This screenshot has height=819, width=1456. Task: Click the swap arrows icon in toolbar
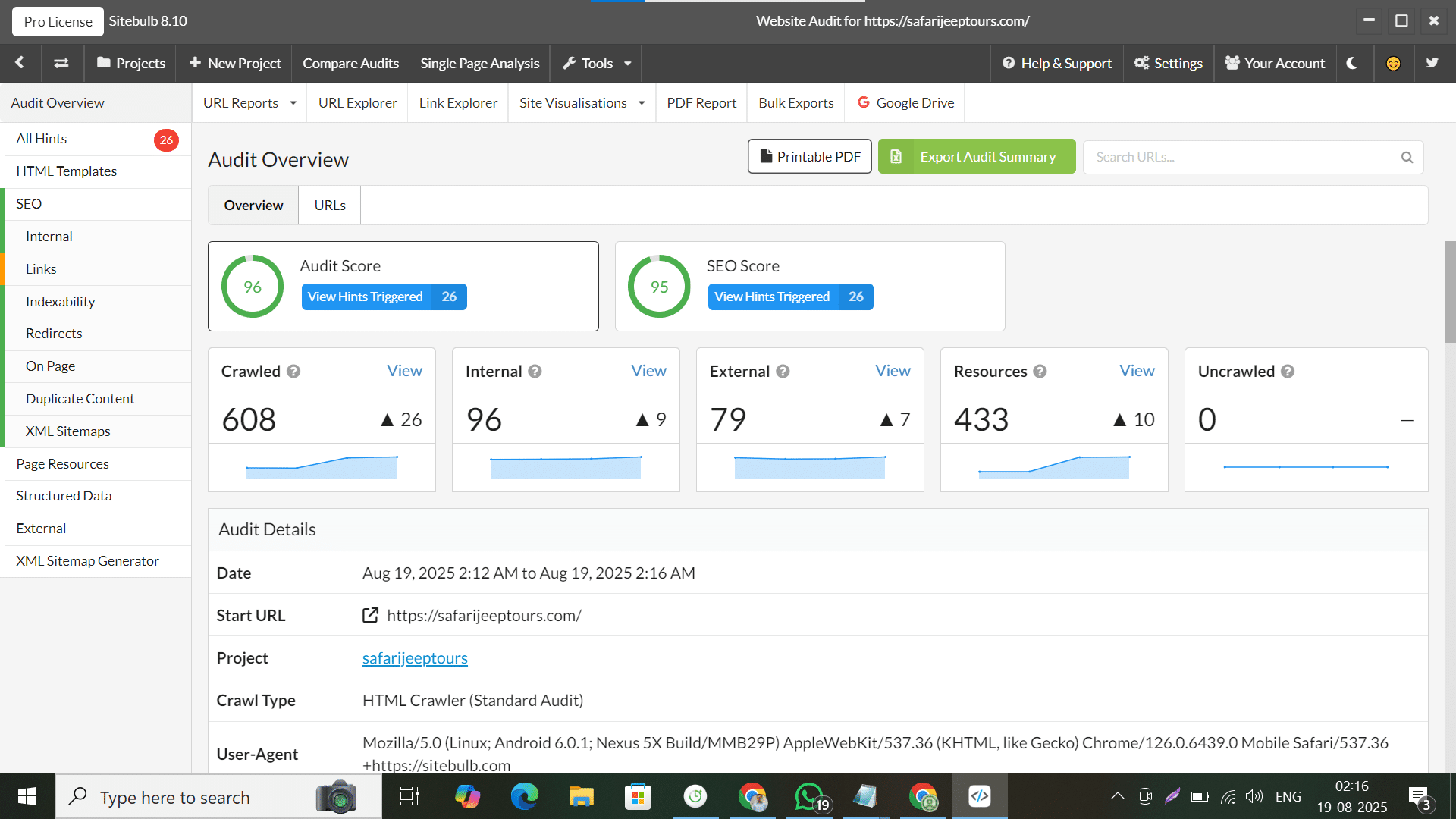61,63
